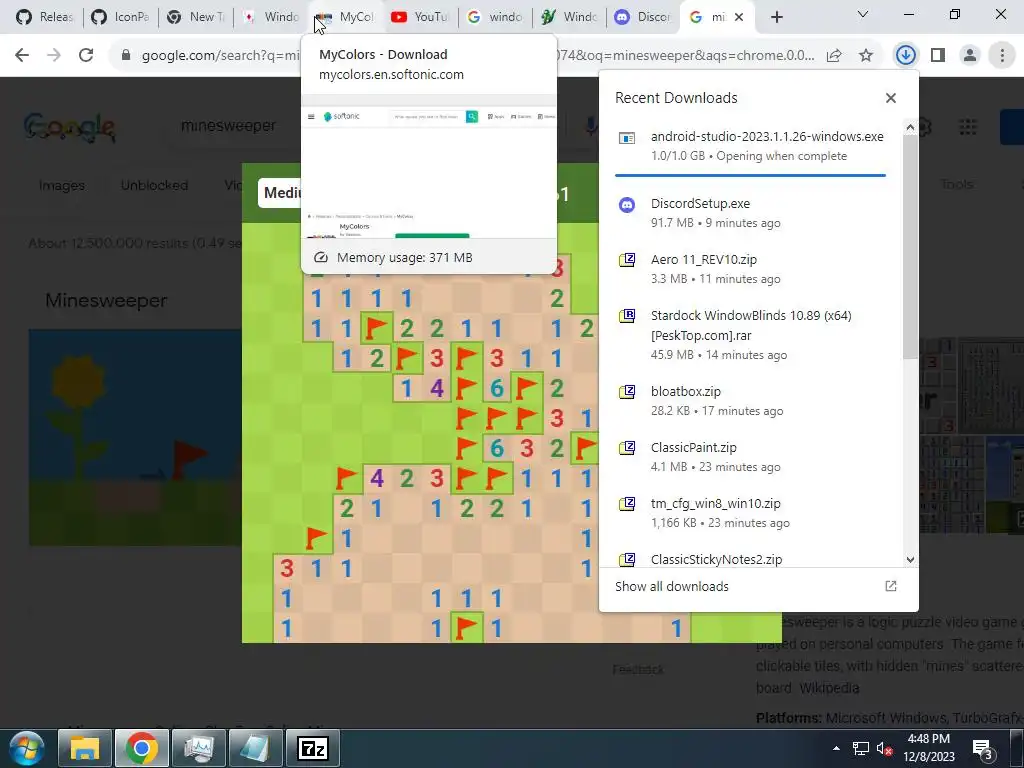
Task: Close the Recent Downloads popup
Action: (891, 98)
